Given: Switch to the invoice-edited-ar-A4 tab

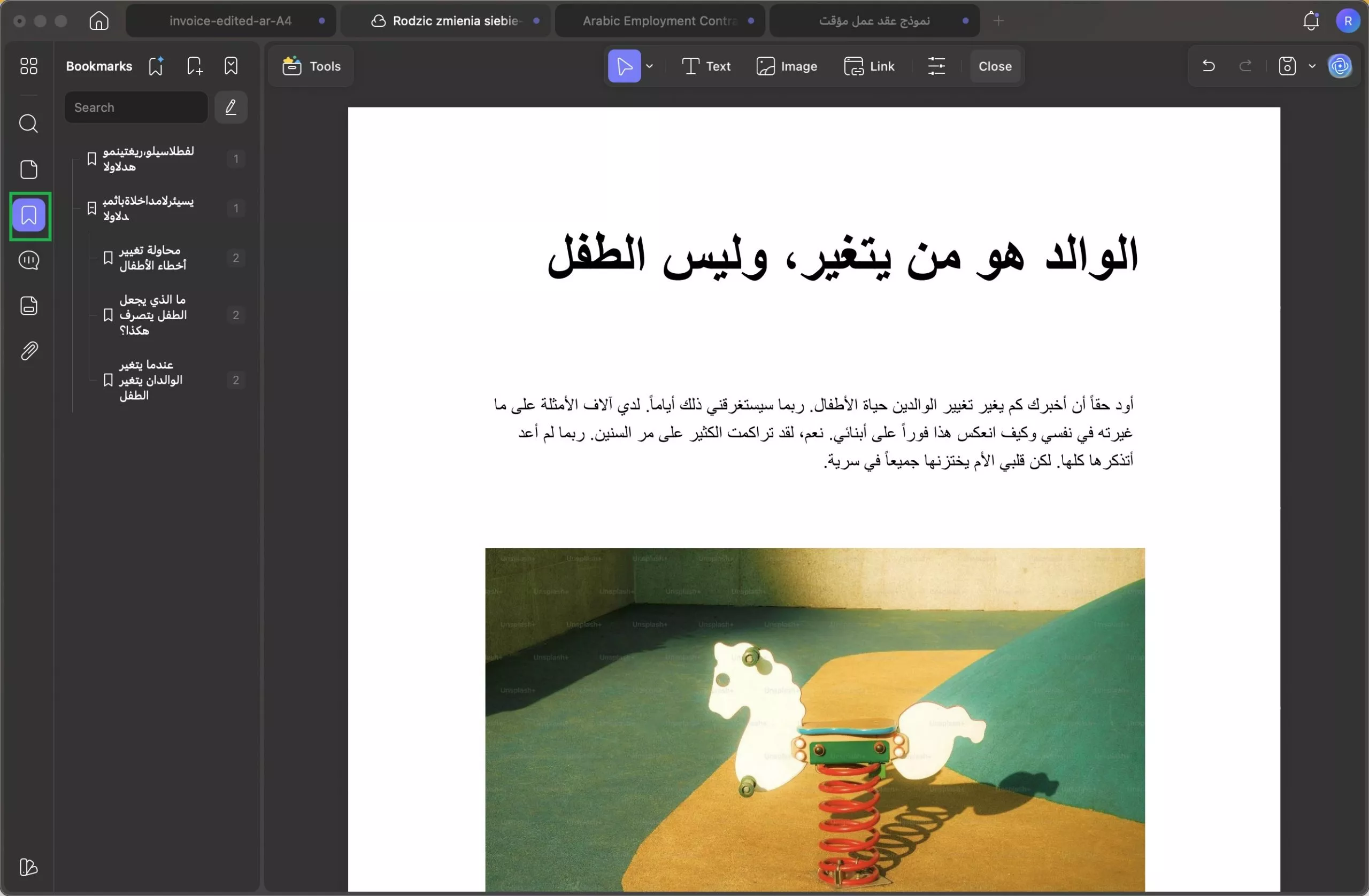Looking at the screenshot, I should 229,21.
